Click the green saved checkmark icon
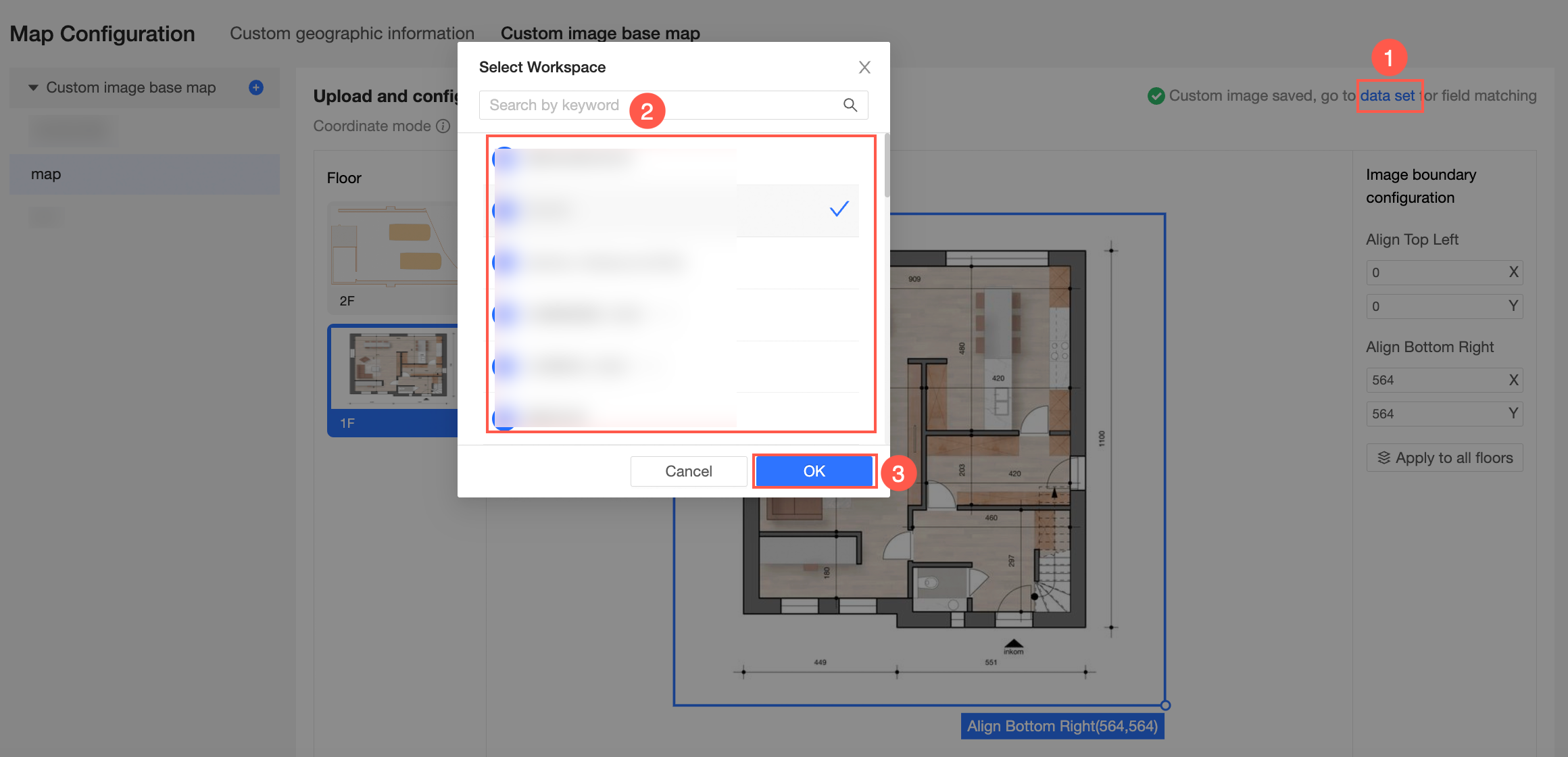1568x757 pixels. (1156, 96)
